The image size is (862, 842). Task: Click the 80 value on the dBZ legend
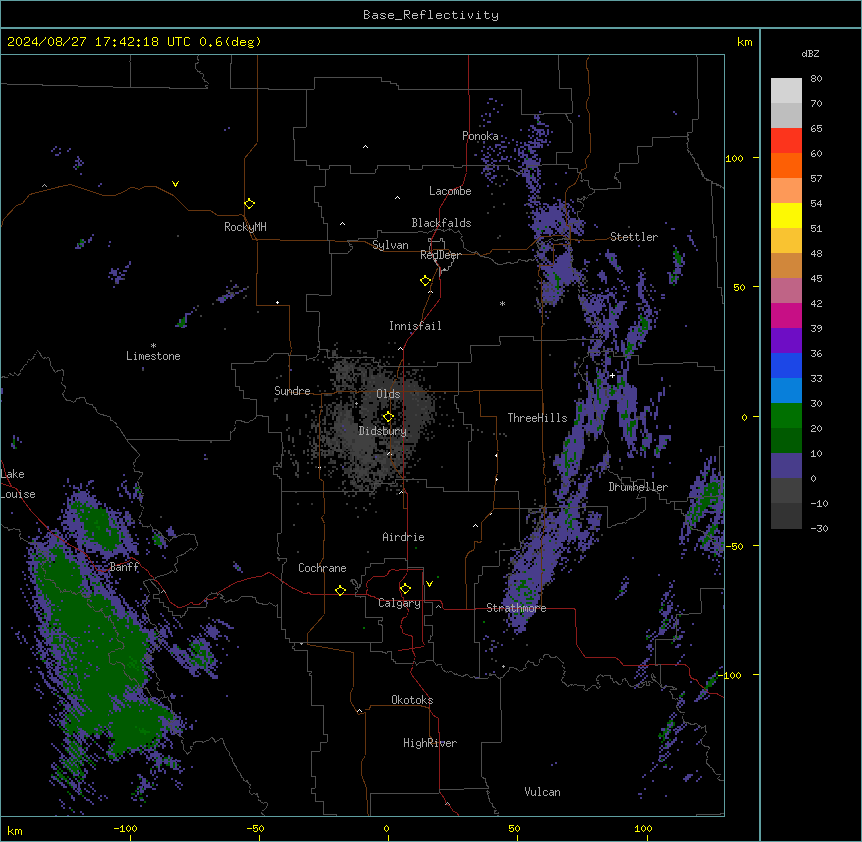[816, 79]
